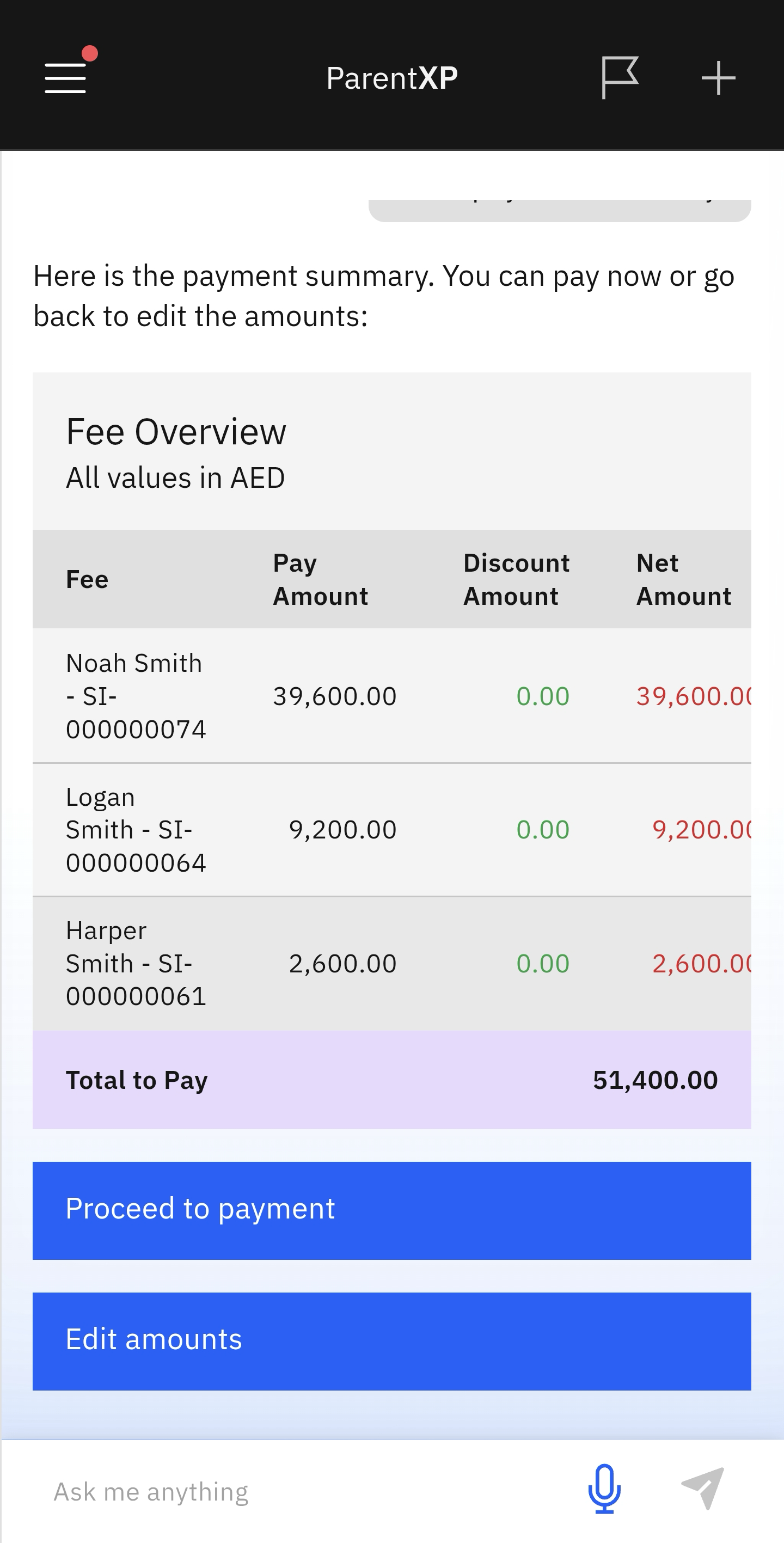Click Proceed to payment button

[391, 1210]
